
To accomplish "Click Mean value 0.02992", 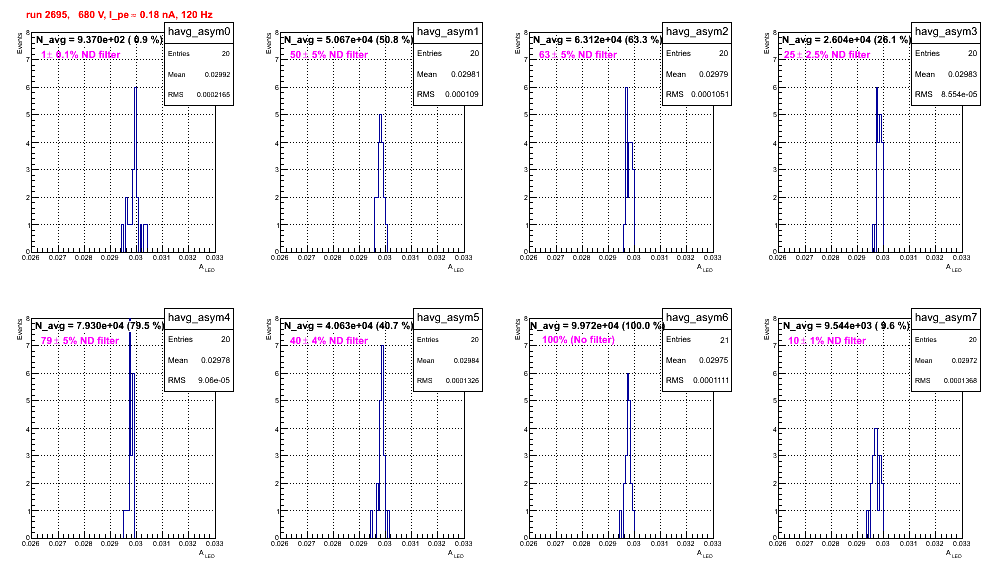I will coord(217,74).
